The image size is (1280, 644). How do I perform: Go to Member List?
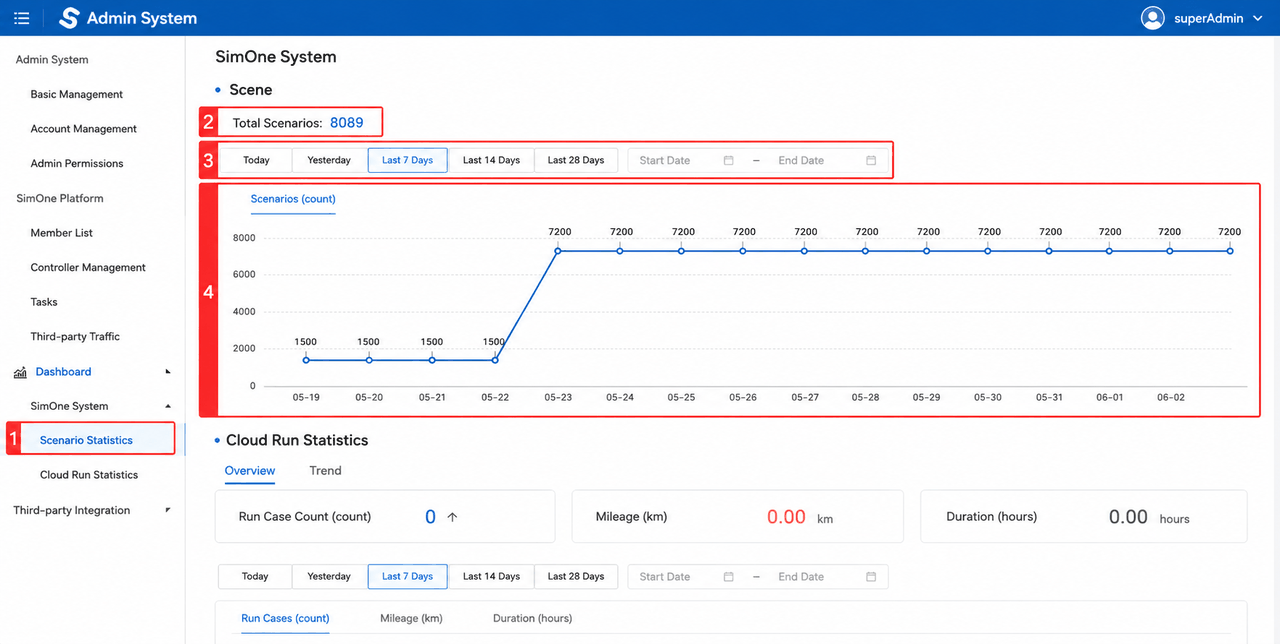coord(62,233)
